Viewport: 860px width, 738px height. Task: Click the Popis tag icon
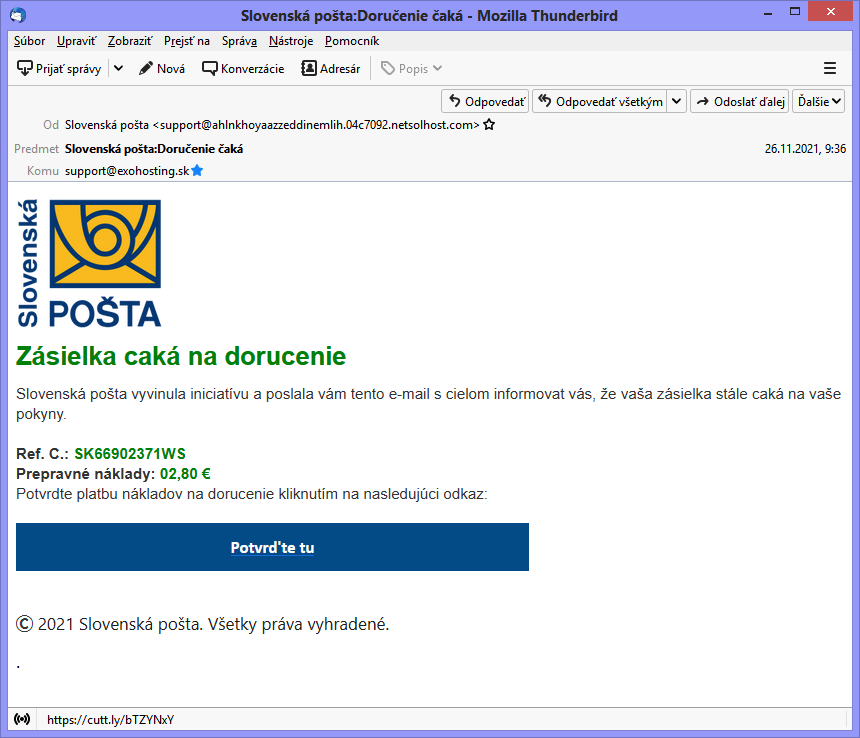pyautogui.click(x=388, y=68)
